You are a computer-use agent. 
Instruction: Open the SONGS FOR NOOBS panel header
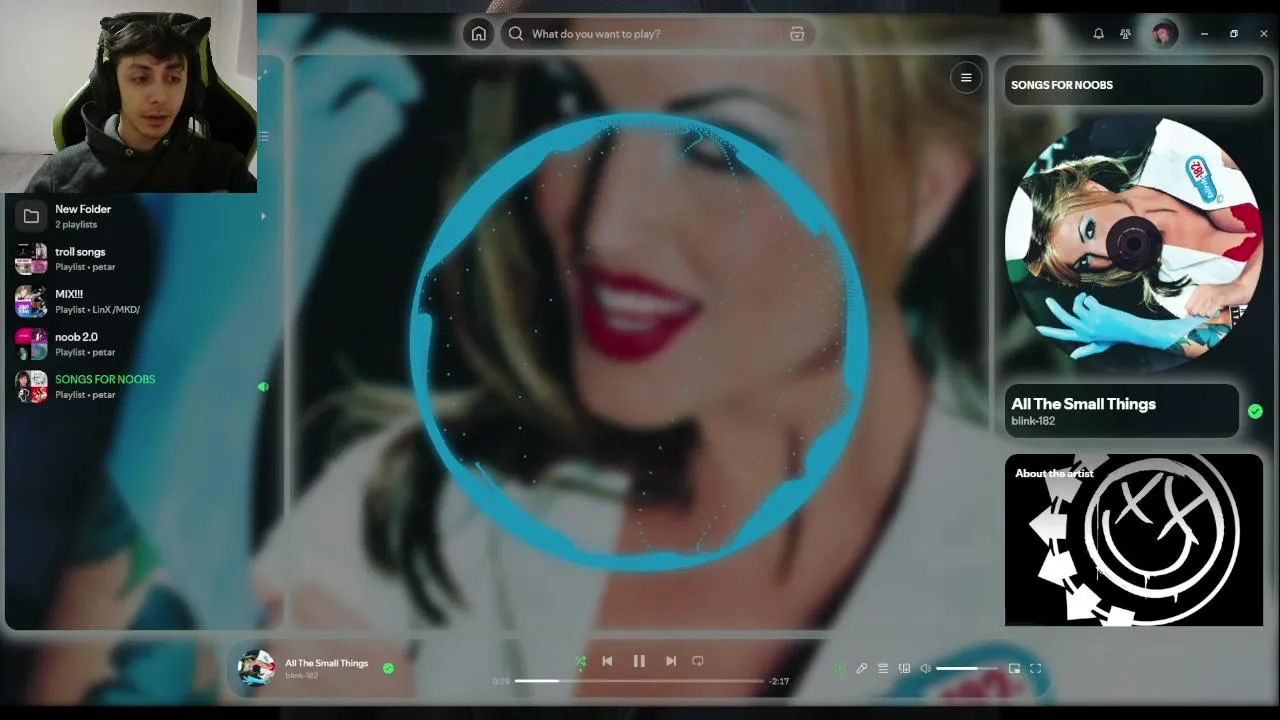pyautogui.click(x=1134, y=85)
